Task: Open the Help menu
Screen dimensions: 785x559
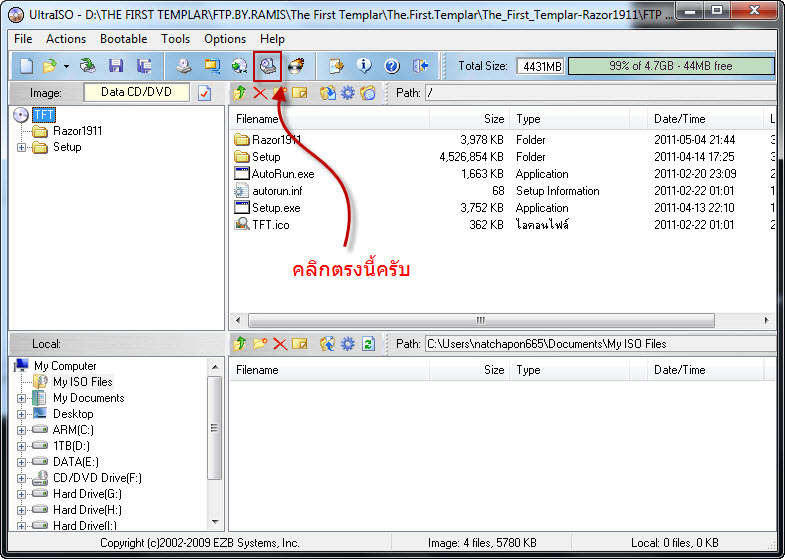Action: tap(272, 39)
